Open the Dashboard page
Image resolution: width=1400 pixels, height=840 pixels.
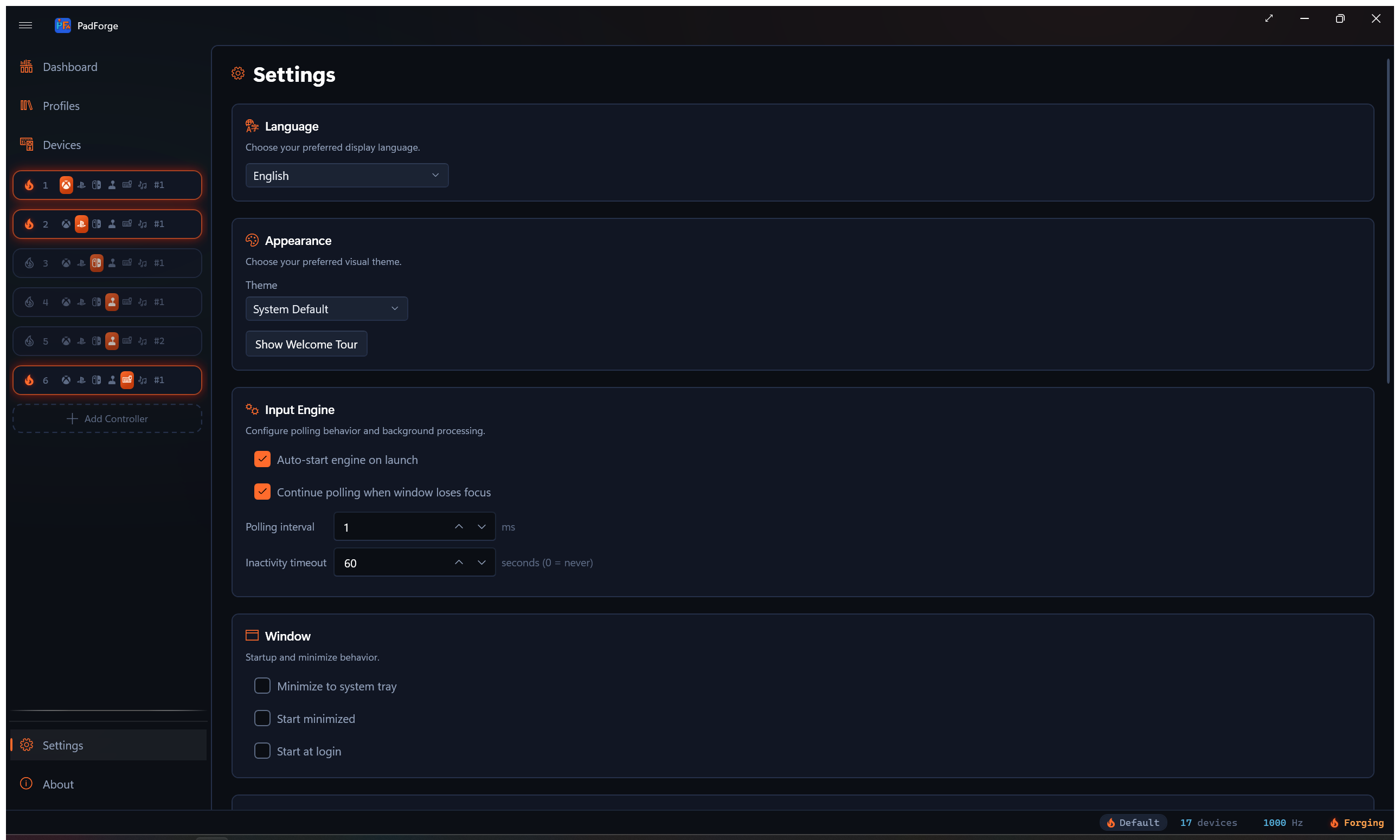tap(107, 67)
